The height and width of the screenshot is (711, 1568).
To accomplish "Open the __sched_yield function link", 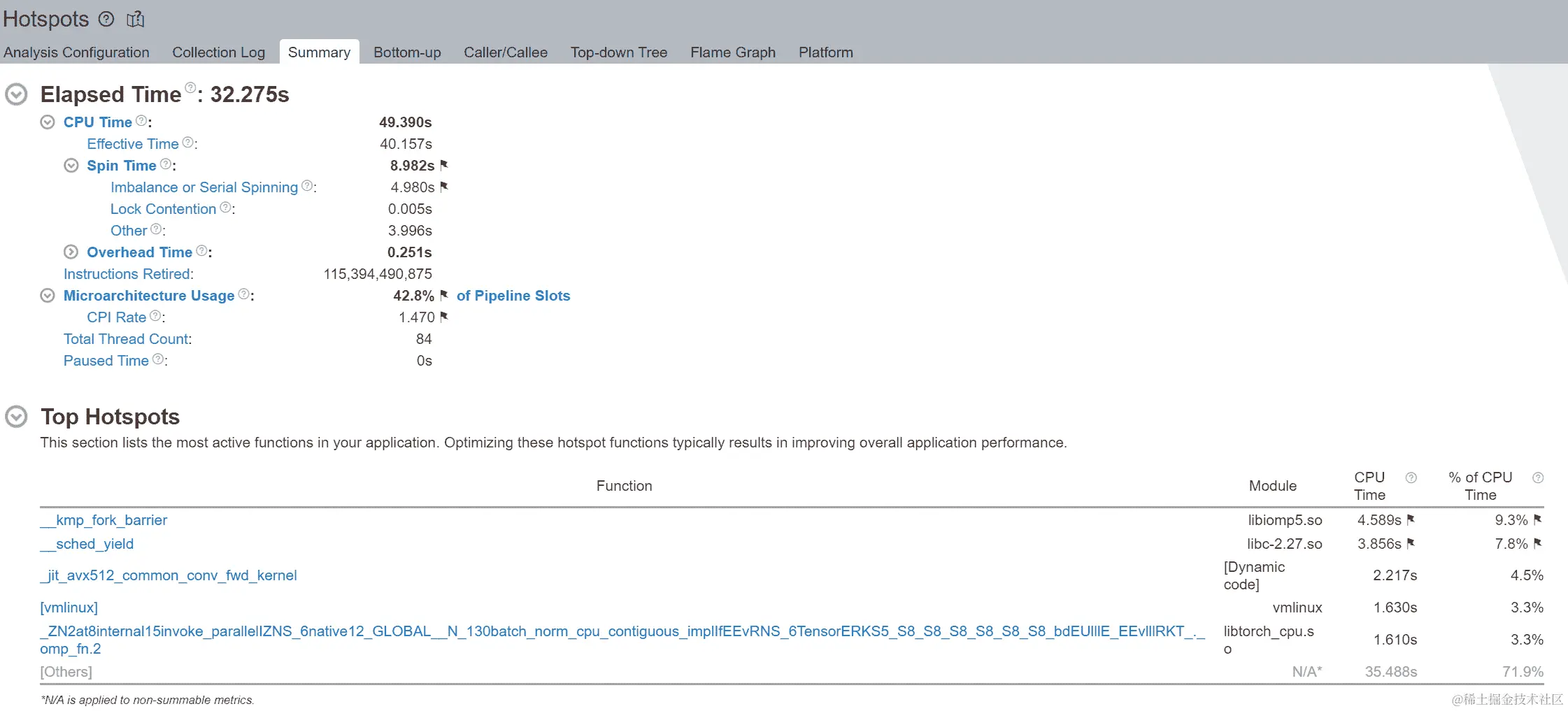I will 87,544.
